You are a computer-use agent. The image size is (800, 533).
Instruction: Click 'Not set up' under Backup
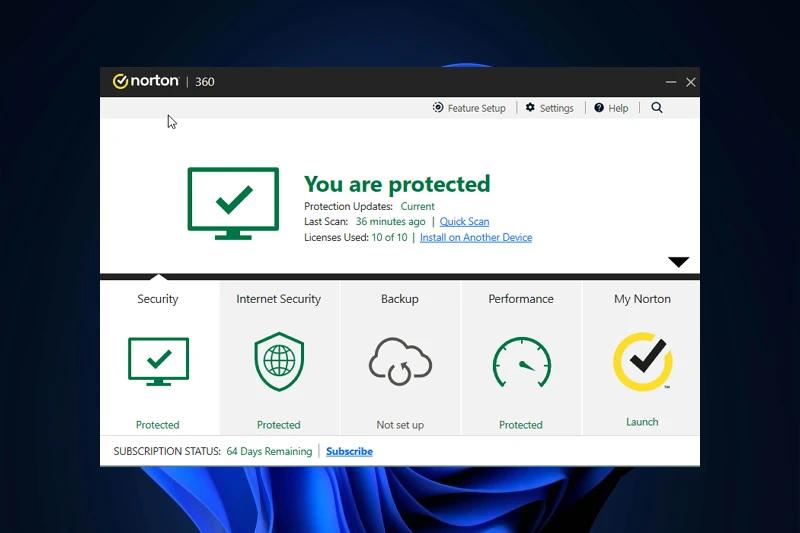pos(400,425)
